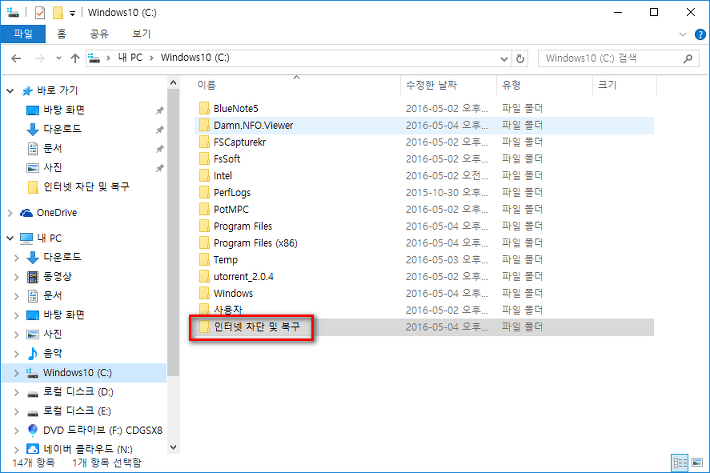Expand the Windows10 (C:) tree node
Viewport: 710px width, 473px height.
pyautogui.click(x=16, y=373)
